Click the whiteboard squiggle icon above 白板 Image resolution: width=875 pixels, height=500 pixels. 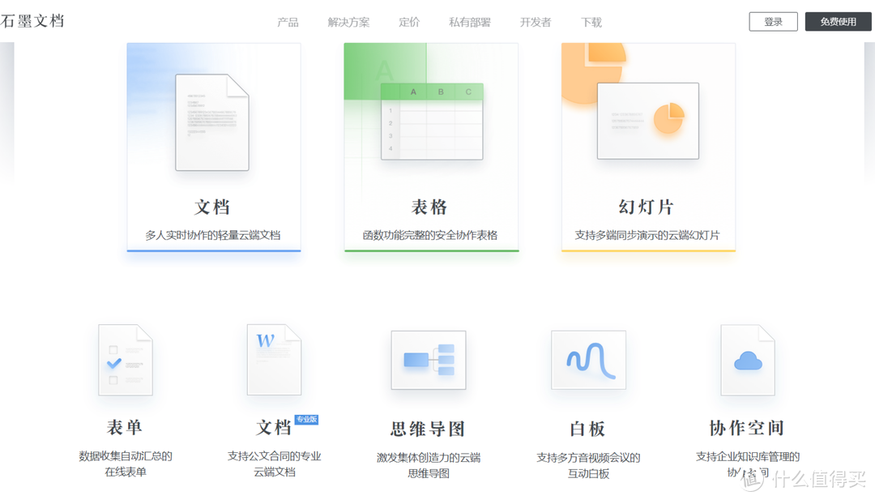tap(589, 360)
